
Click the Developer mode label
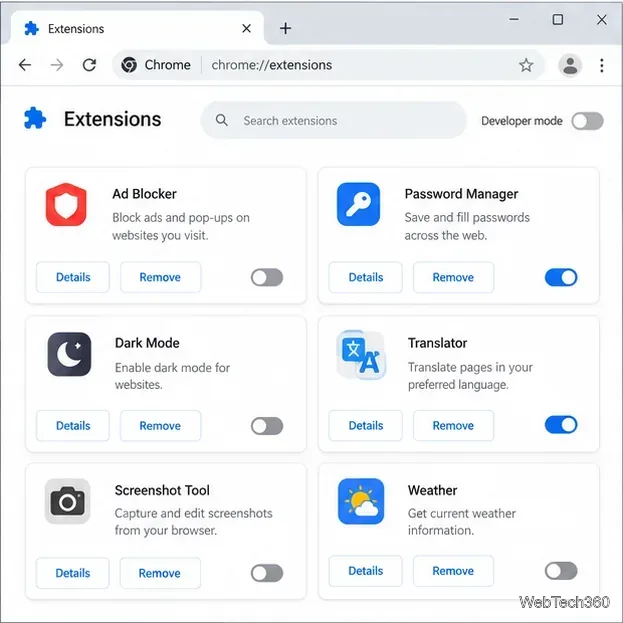pos(522,121)
